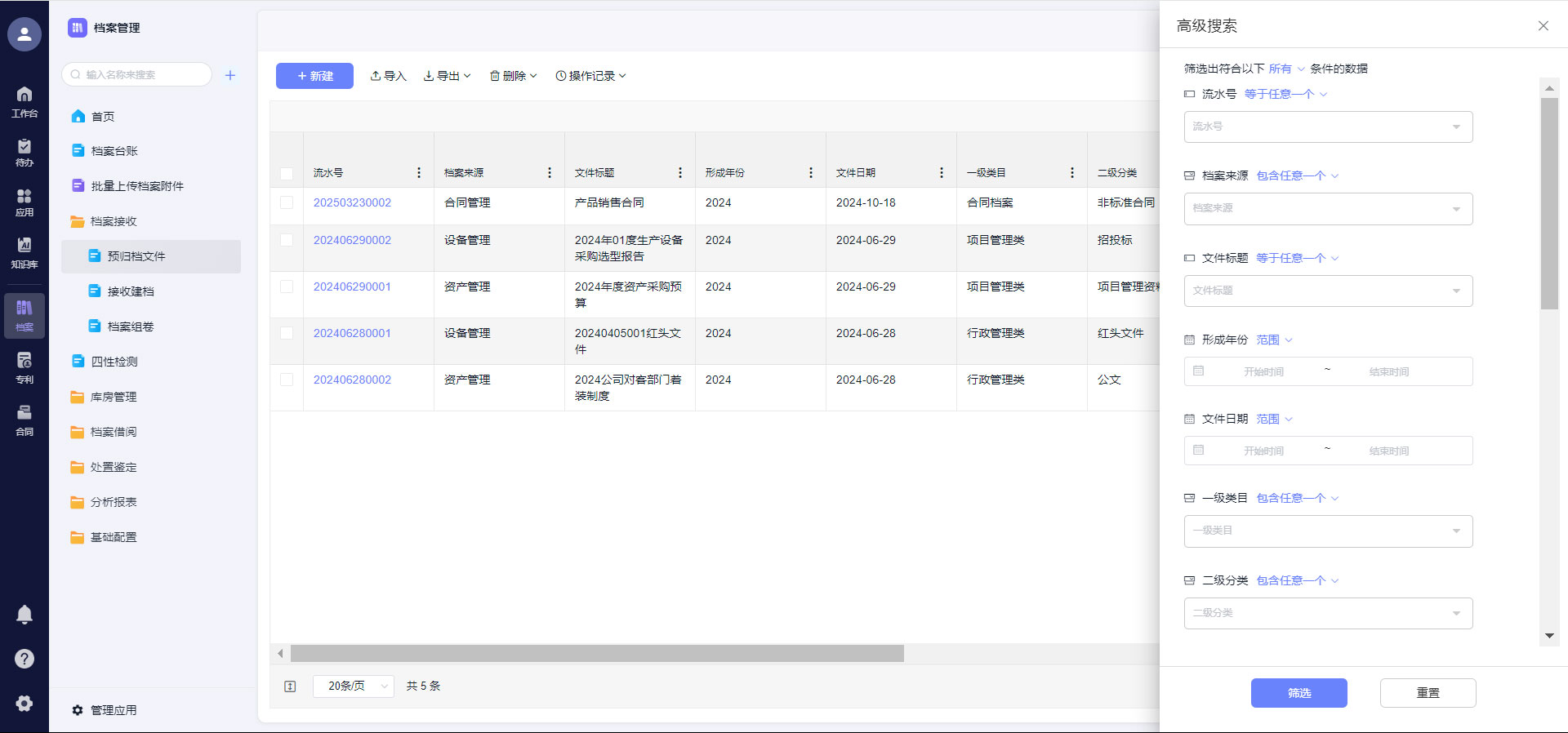The height and width of the screenshot is (733, 1568).
Task: Open the 工作台 workbench icon
Action: (24, 101)
